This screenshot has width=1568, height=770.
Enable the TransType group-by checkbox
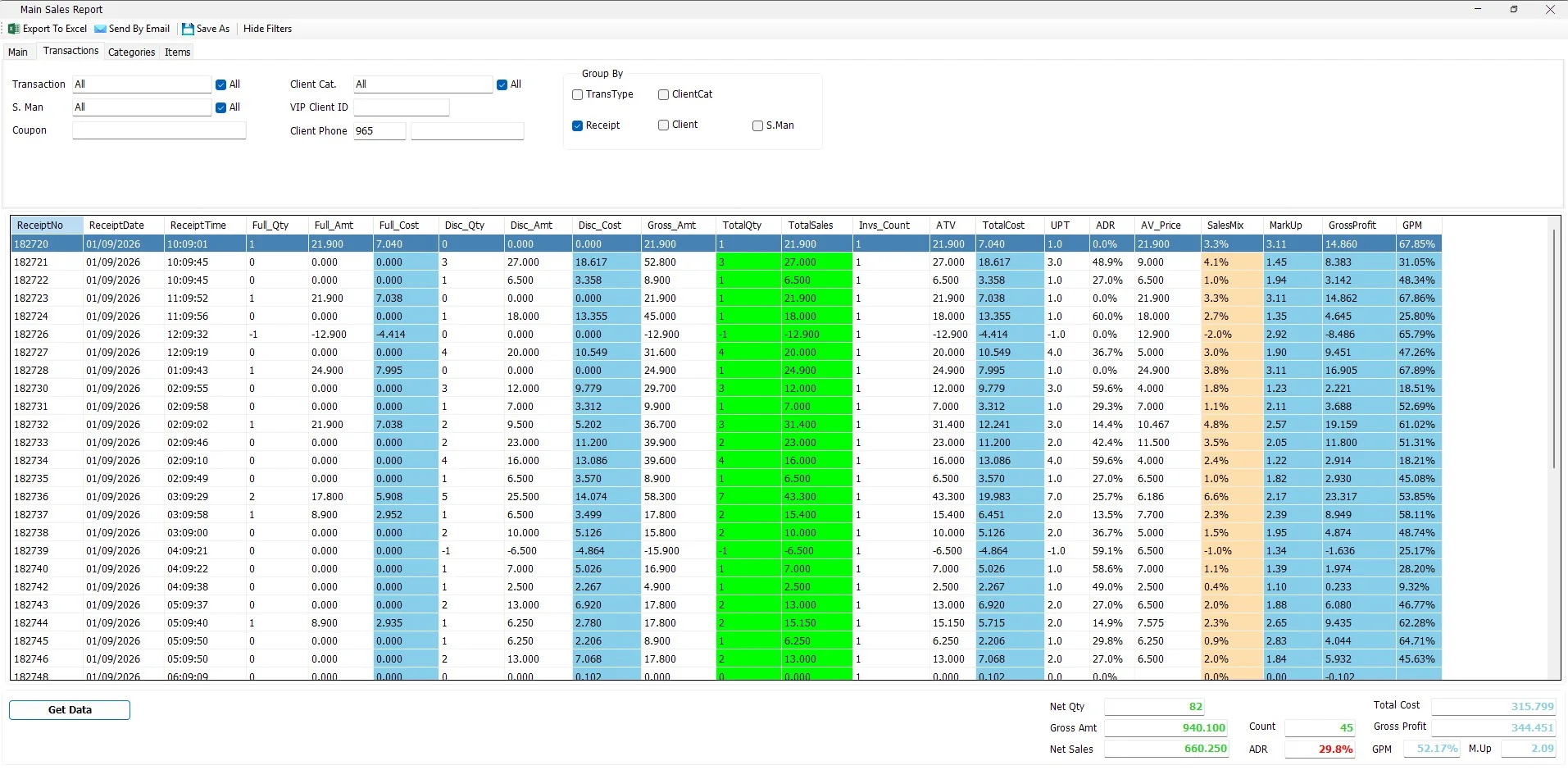pyautogui.click(x=577, y=94)
